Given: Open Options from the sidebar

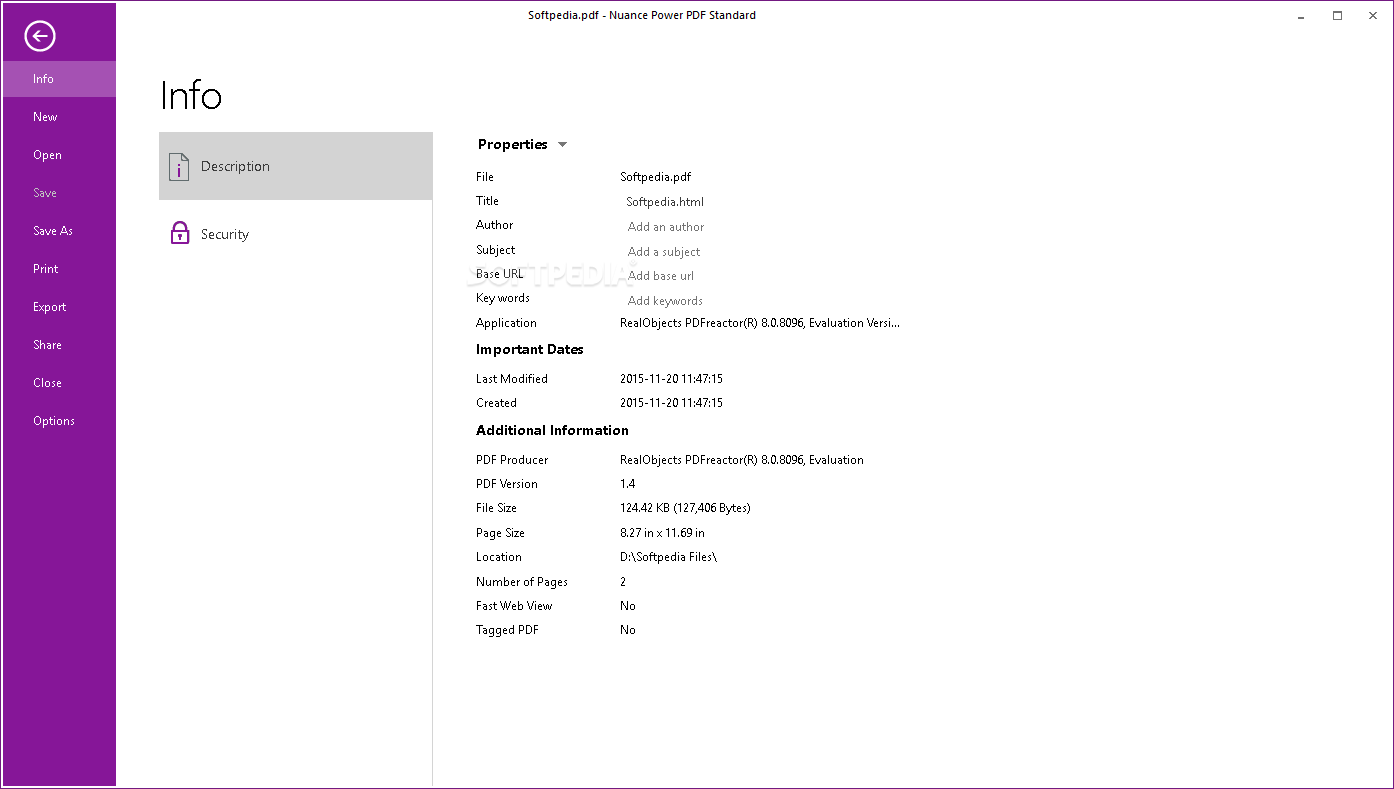Looking at the screenshot, I should coord(58,421).
